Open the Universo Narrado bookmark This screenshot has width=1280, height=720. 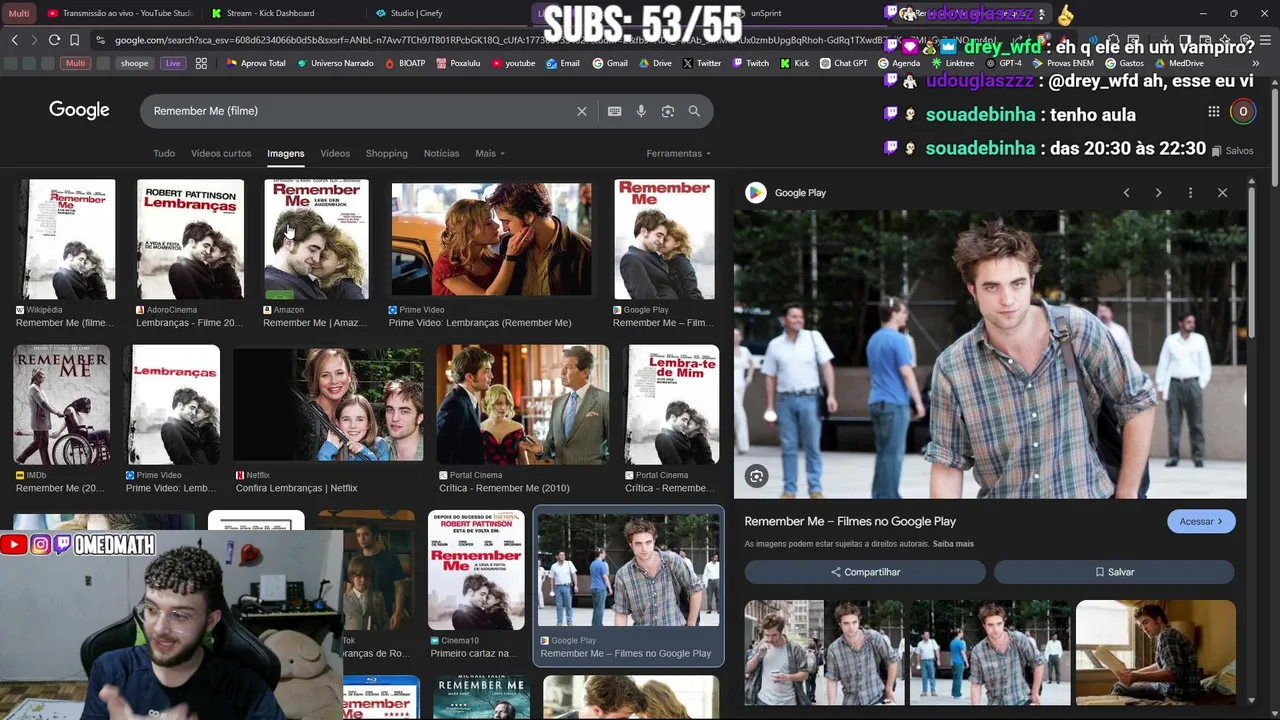[x=334, y=63]
